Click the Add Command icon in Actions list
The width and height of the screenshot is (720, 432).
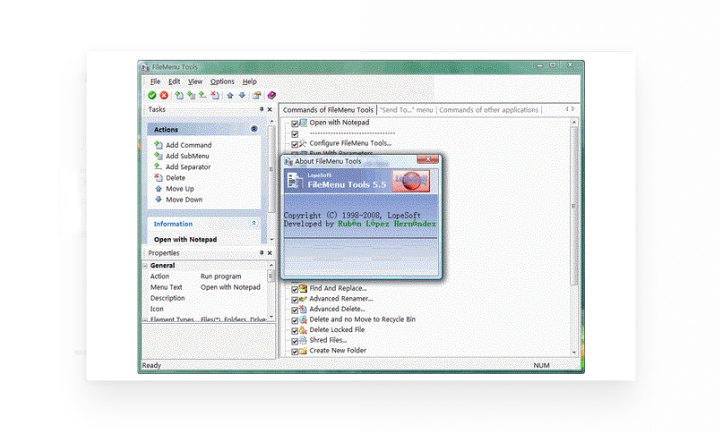158,145
